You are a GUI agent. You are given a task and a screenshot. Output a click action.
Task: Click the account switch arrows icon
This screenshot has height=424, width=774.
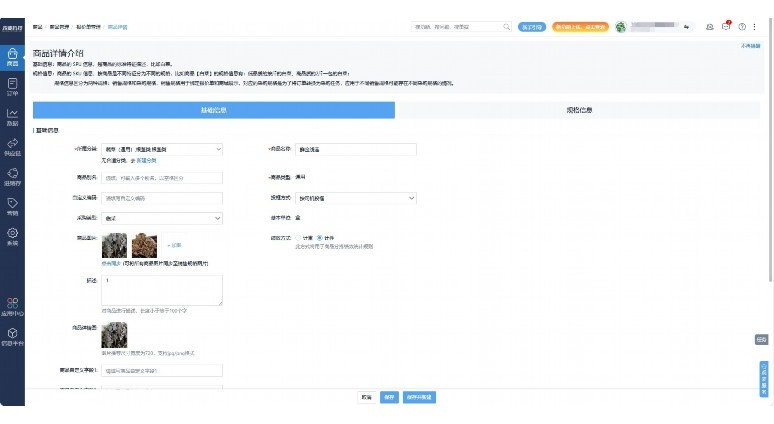pos(686,27)
